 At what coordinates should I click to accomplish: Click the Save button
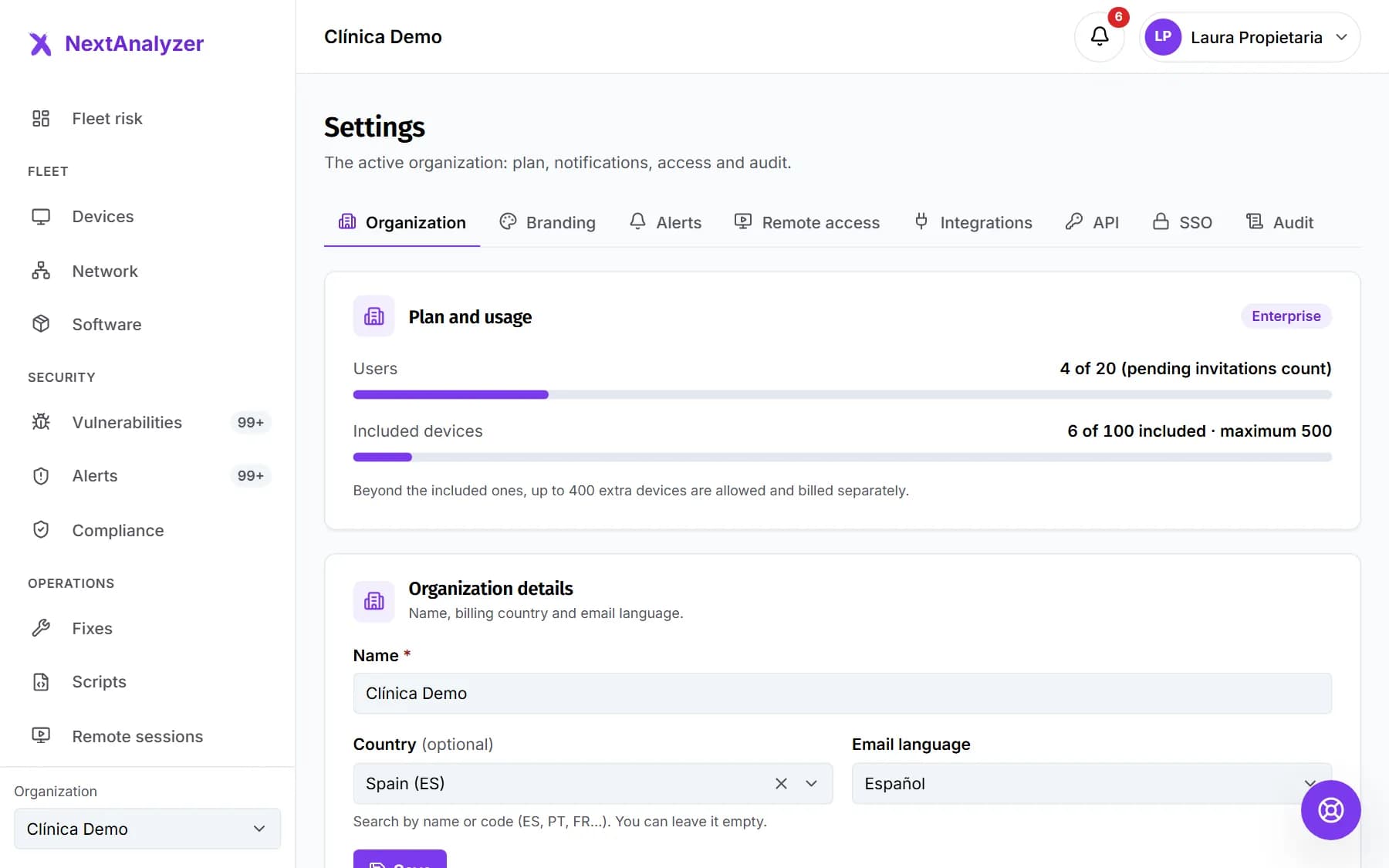(400, 860)
